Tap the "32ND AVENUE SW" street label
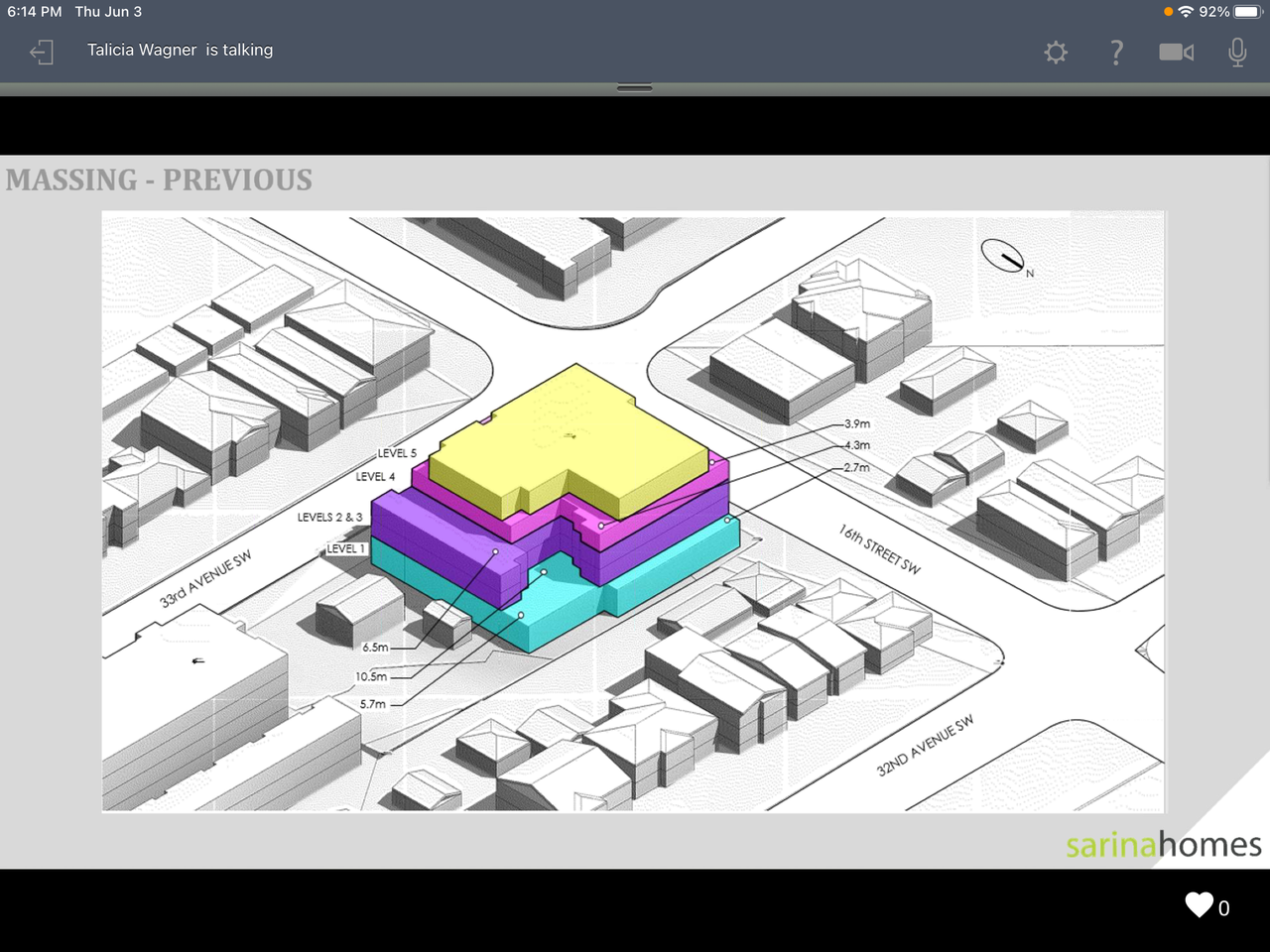This screenshot has width=1270, height=952. coord(925,745)
